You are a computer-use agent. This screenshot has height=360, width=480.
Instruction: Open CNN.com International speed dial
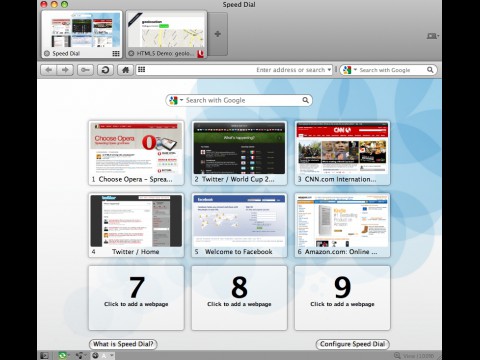point(342,153)
